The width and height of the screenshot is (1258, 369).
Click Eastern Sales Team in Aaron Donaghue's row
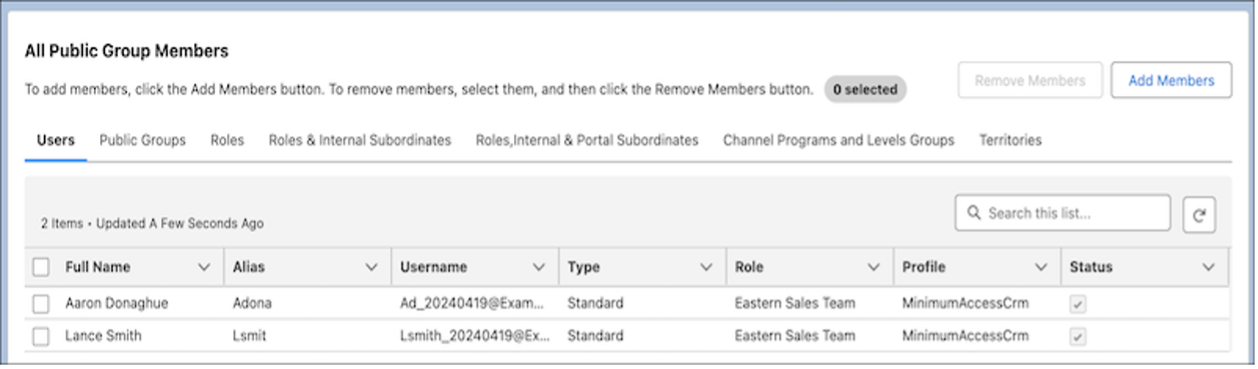[795, 303]
